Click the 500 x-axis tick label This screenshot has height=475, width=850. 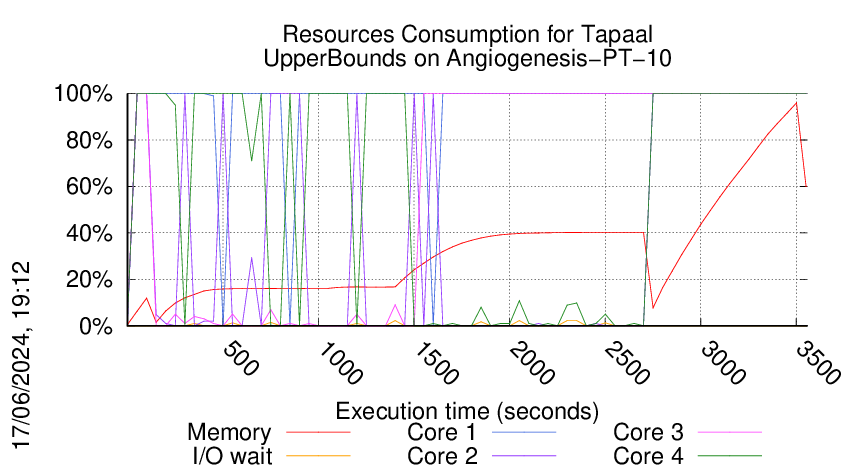[241, 358]
